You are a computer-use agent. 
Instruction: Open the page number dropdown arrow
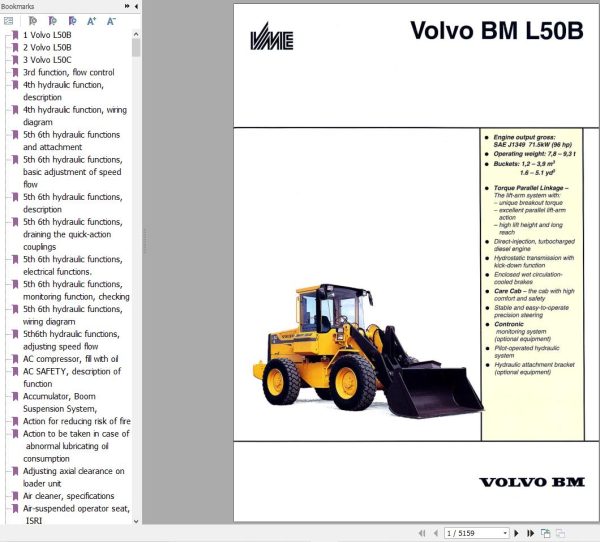505,533
